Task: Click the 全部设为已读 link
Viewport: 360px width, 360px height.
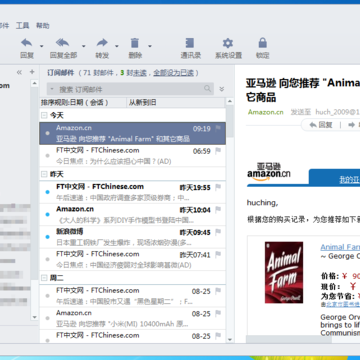Action: (173, 73)
